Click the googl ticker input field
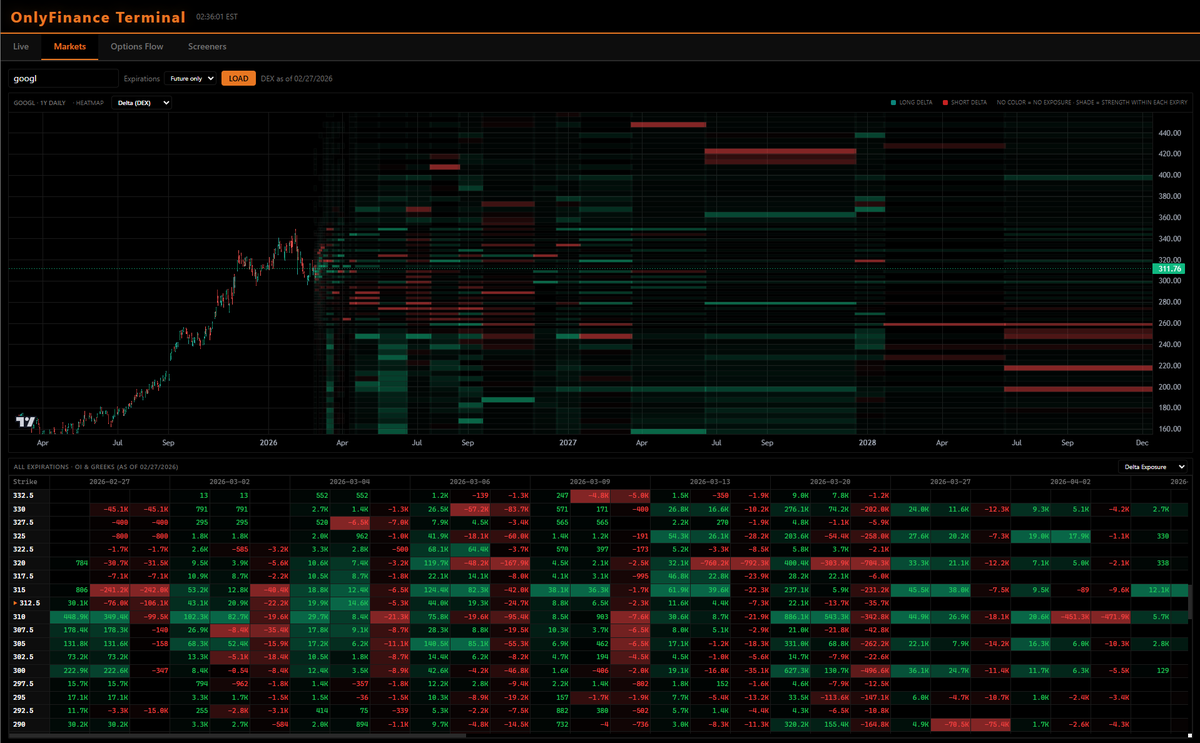The image size is (1200, 743). click(x=64, y=78)
